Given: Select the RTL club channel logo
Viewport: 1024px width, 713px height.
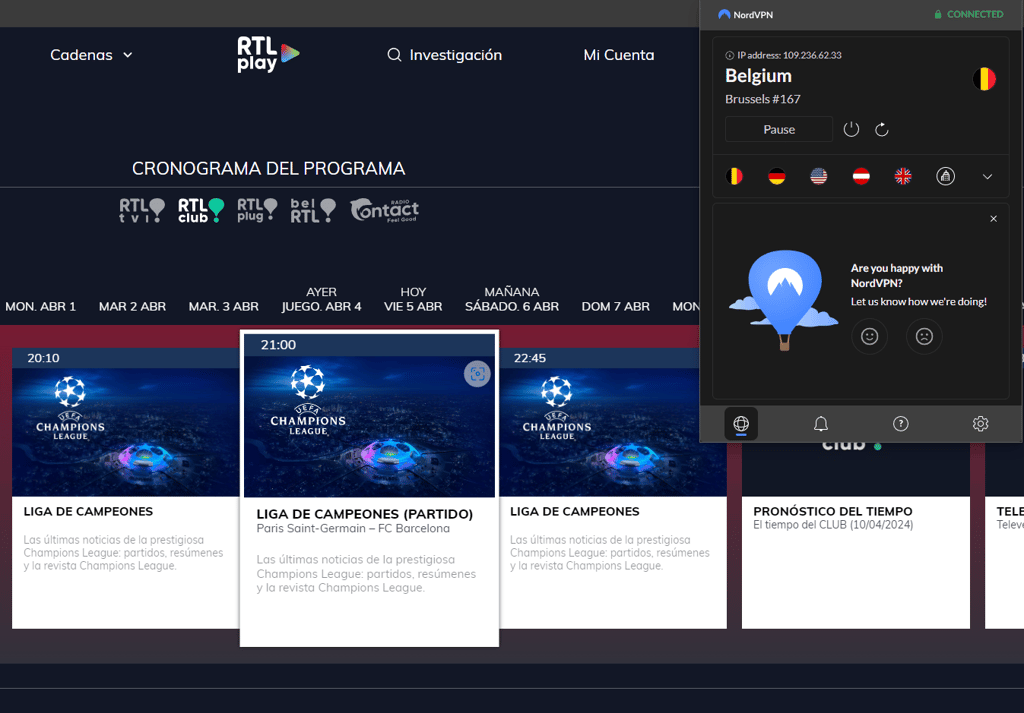Looking at the screenshot, I should pyautogui.click(x=201, y=210).
